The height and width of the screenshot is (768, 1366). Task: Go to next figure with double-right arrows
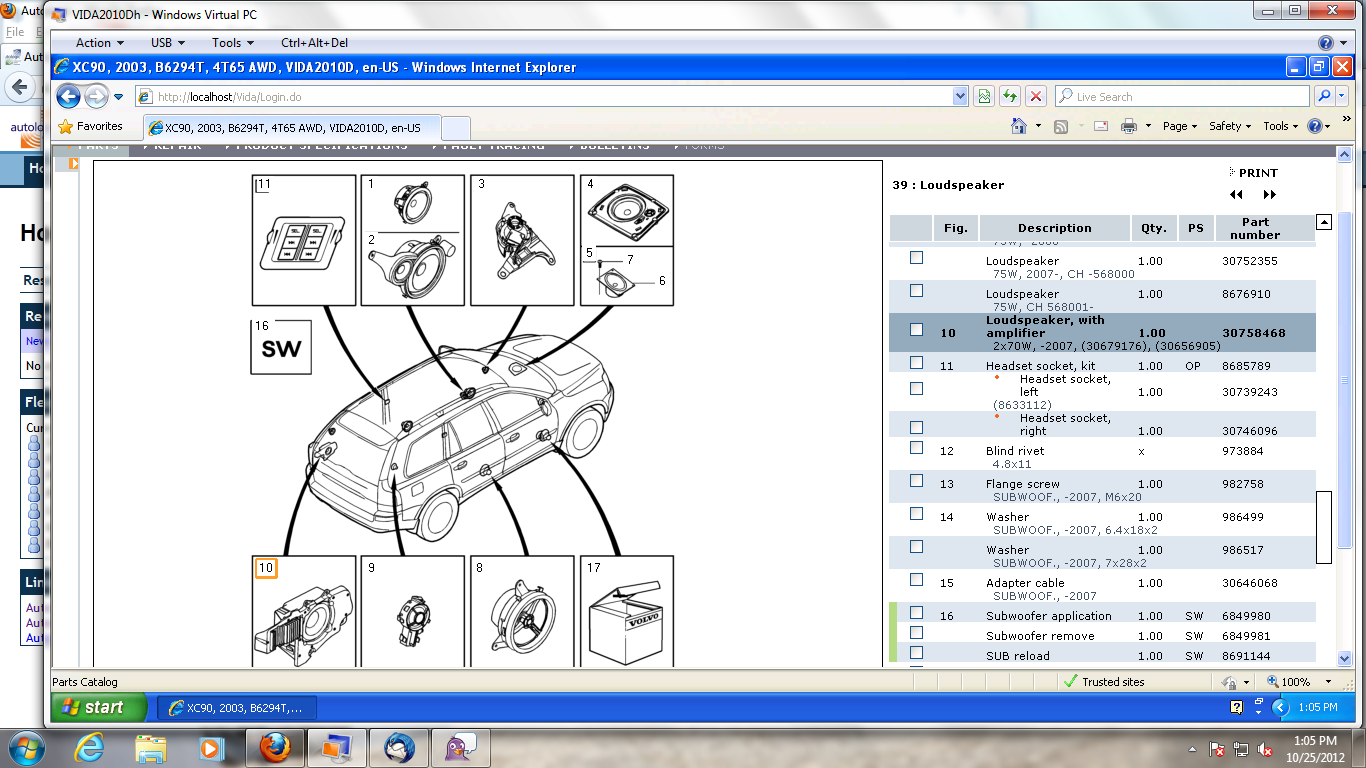[x=1269, y=195]
